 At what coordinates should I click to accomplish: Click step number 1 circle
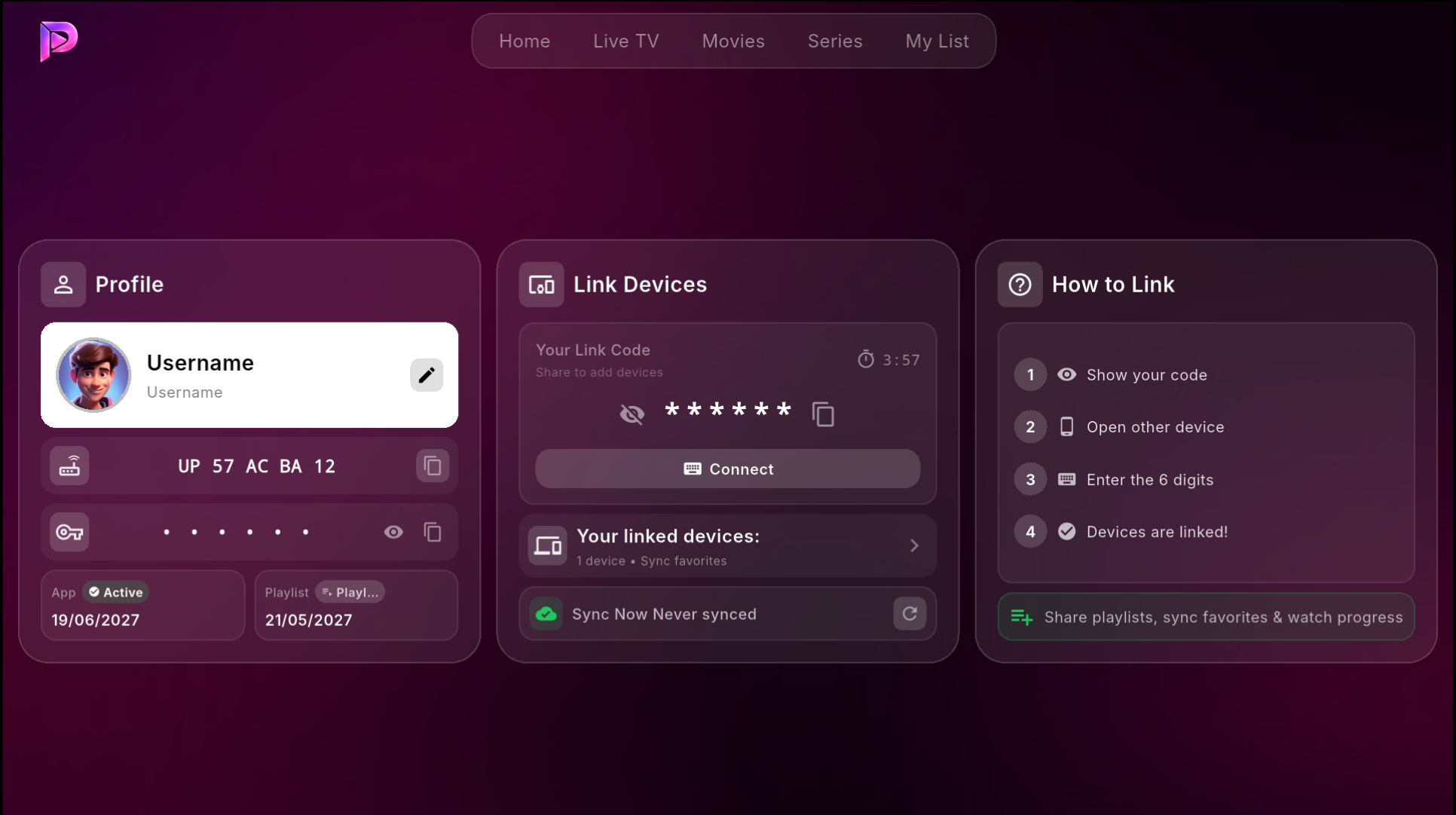click(x=1030, y=374)
